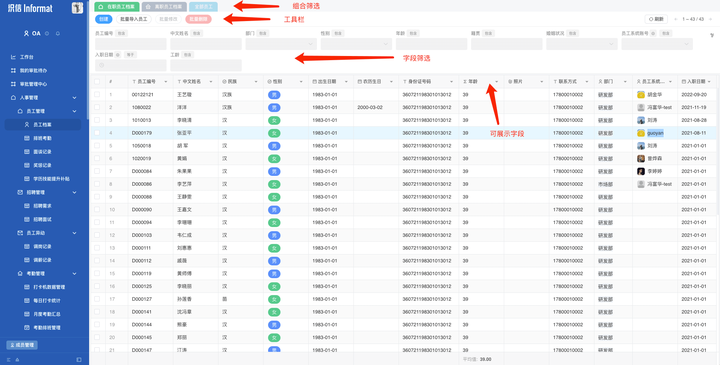The image size is (720, 365).
Task: Click the 排班考勤 sidebar icon
Action: pyautogui.click(x=27, y=138)
